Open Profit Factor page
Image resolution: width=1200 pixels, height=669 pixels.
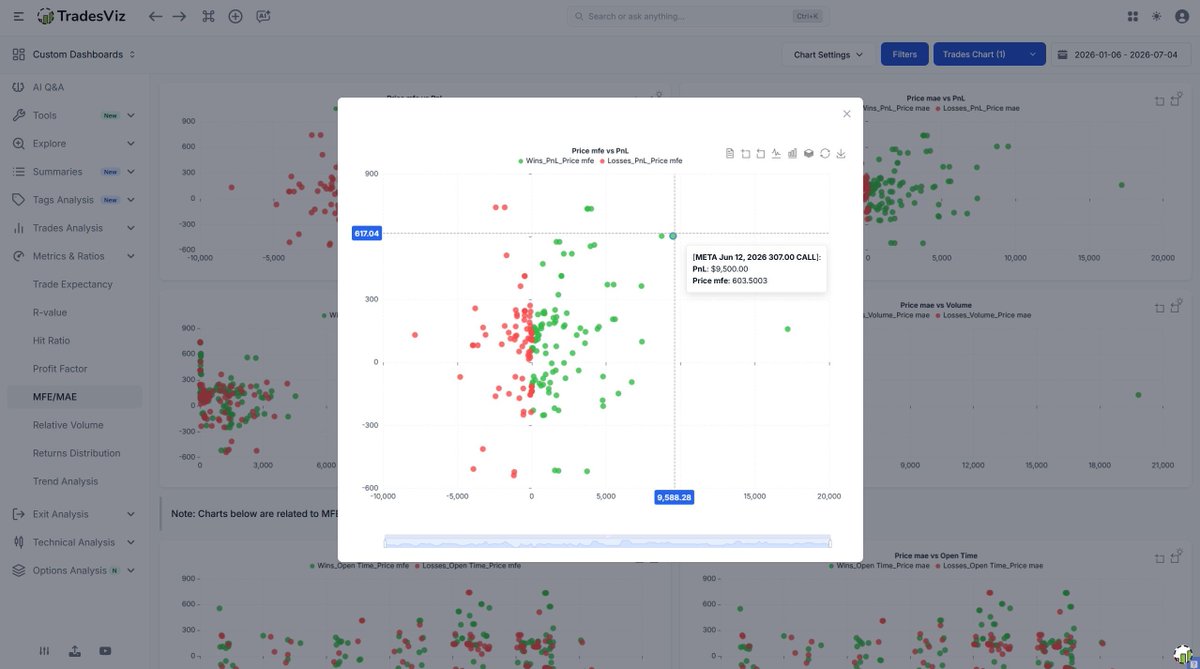coord(60,368)
